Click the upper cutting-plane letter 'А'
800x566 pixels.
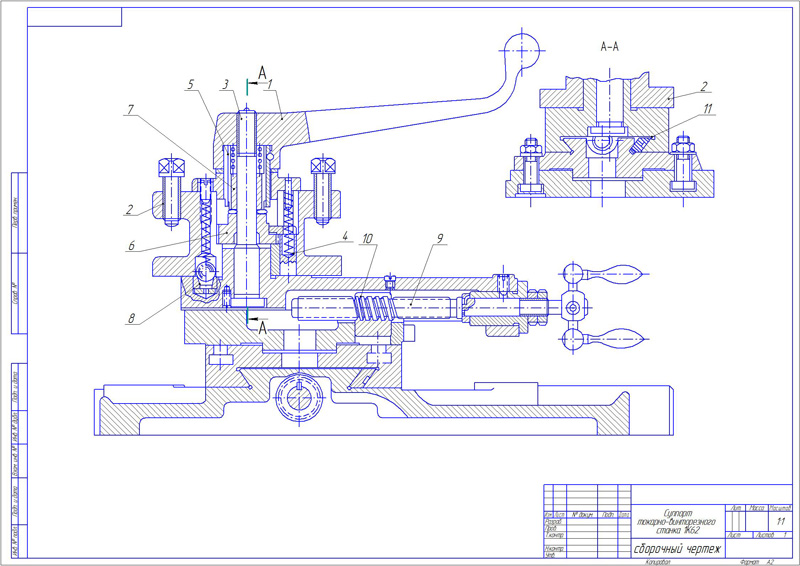(262, 73)
